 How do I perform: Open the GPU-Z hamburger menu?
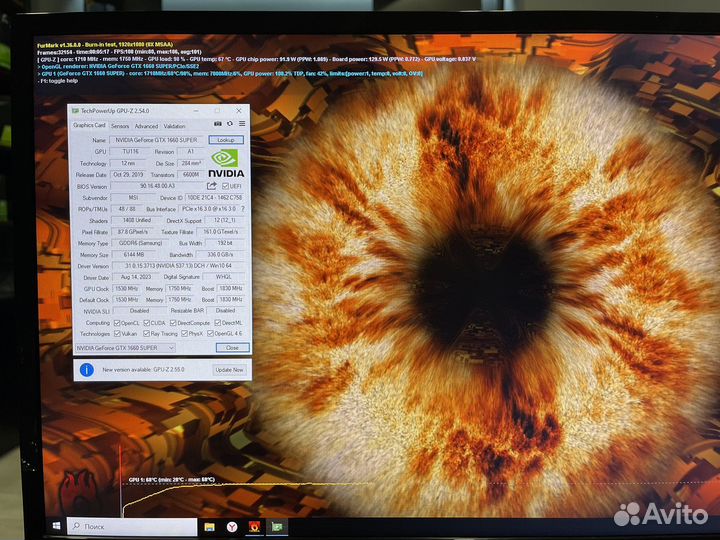point(241,124)
